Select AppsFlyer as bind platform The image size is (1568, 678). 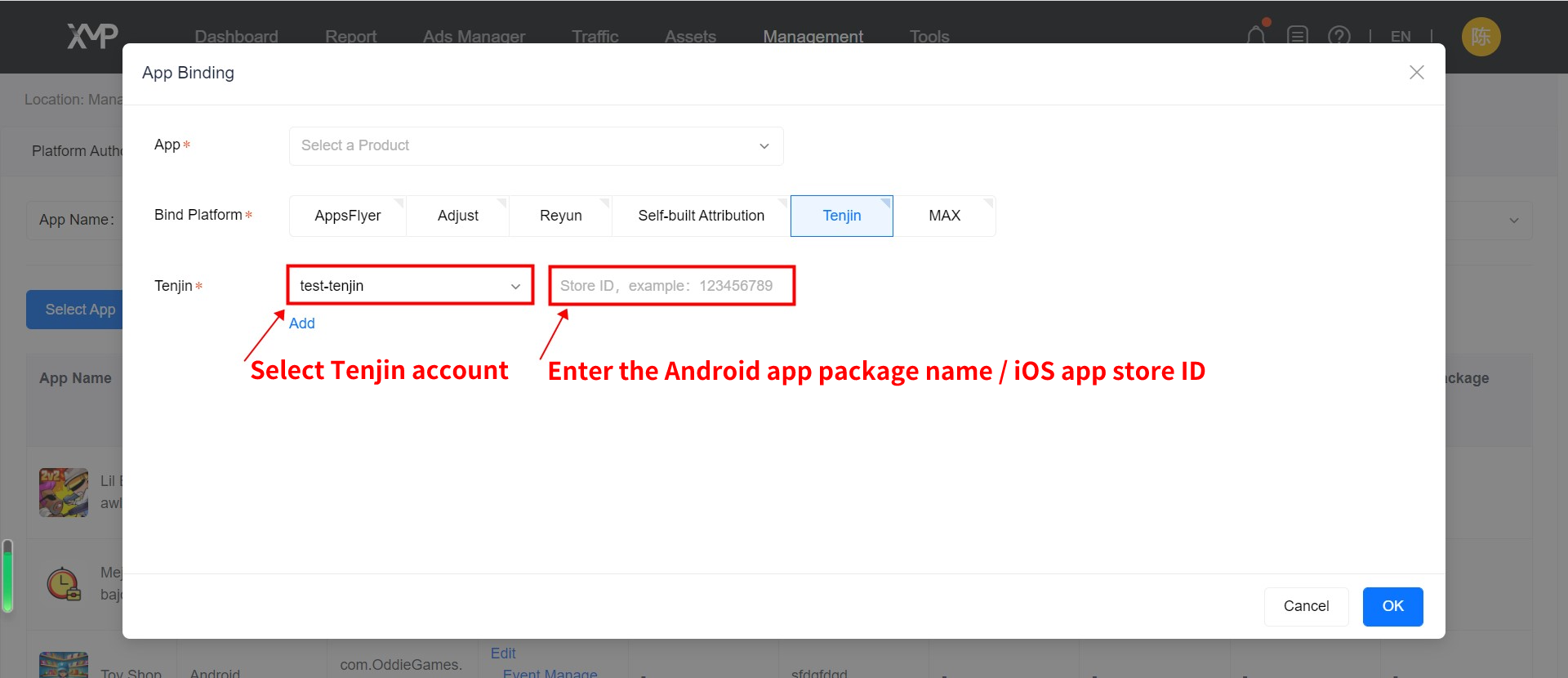tap(348, 216)
